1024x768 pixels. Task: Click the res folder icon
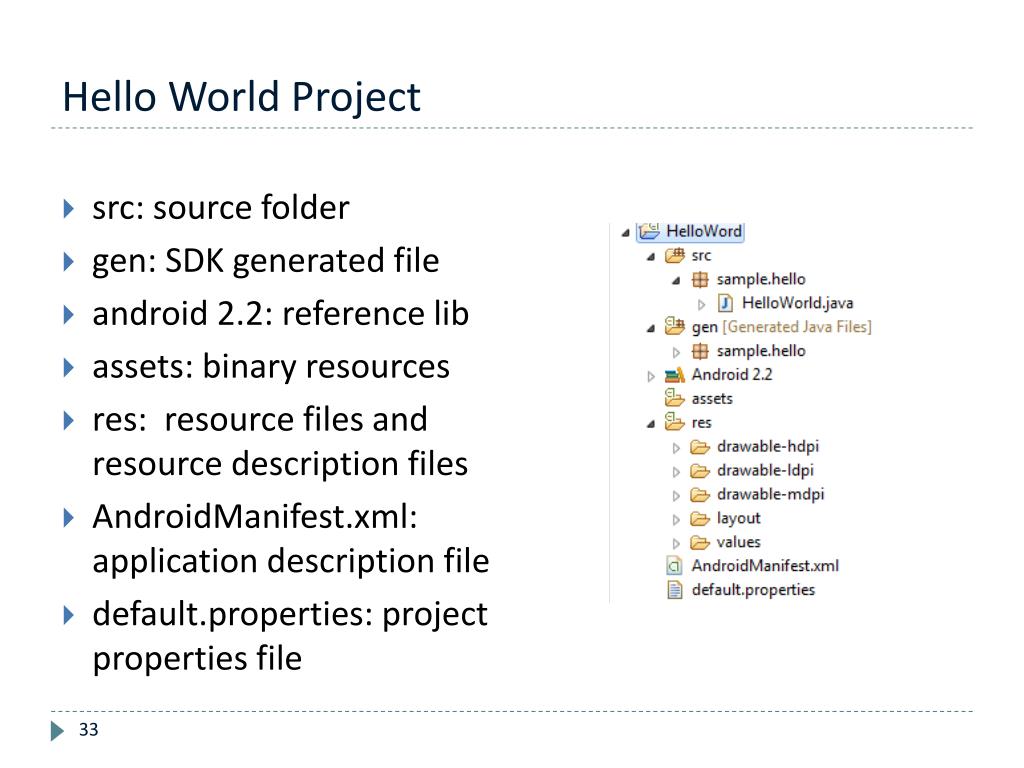(x=675, y=422)
